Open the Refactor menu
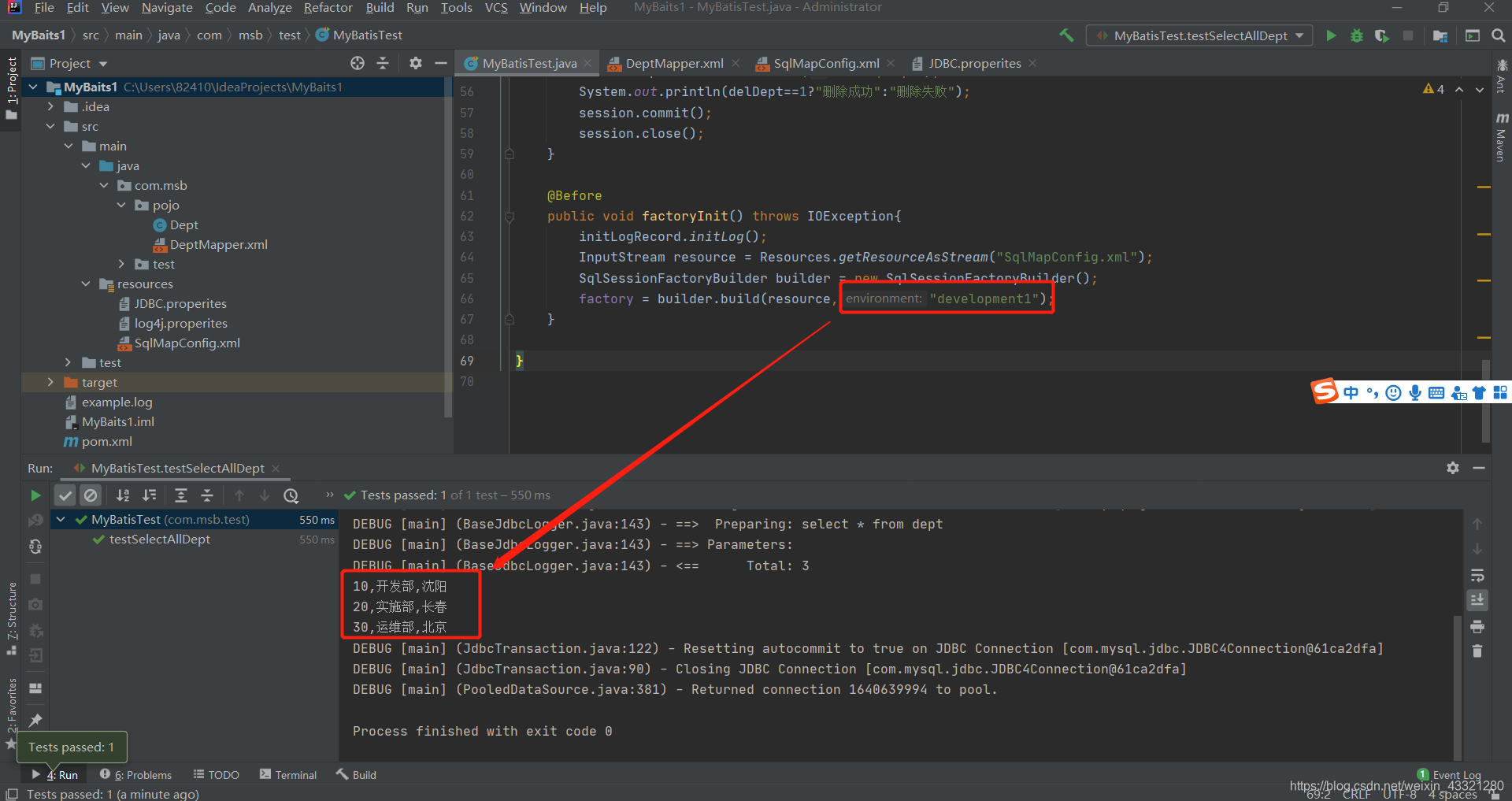The image size is (1512, 801). coord(328,8)
